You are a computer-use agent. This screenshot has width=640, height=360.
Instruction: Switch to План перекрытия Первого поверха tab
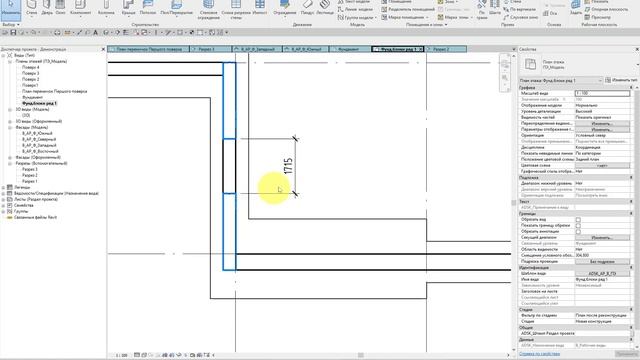click(x=149, y=49)
